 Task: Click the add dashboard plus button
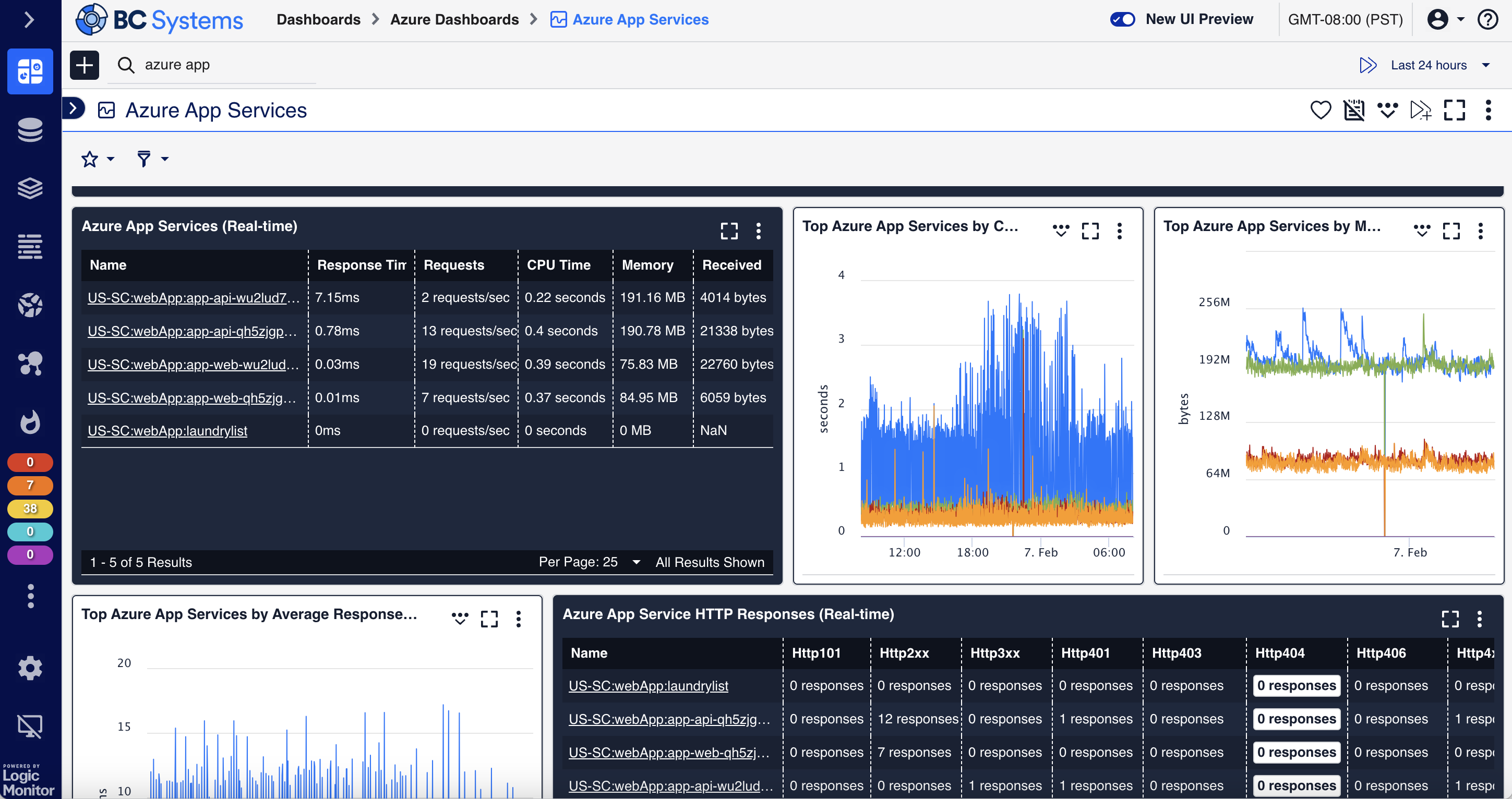85,65
